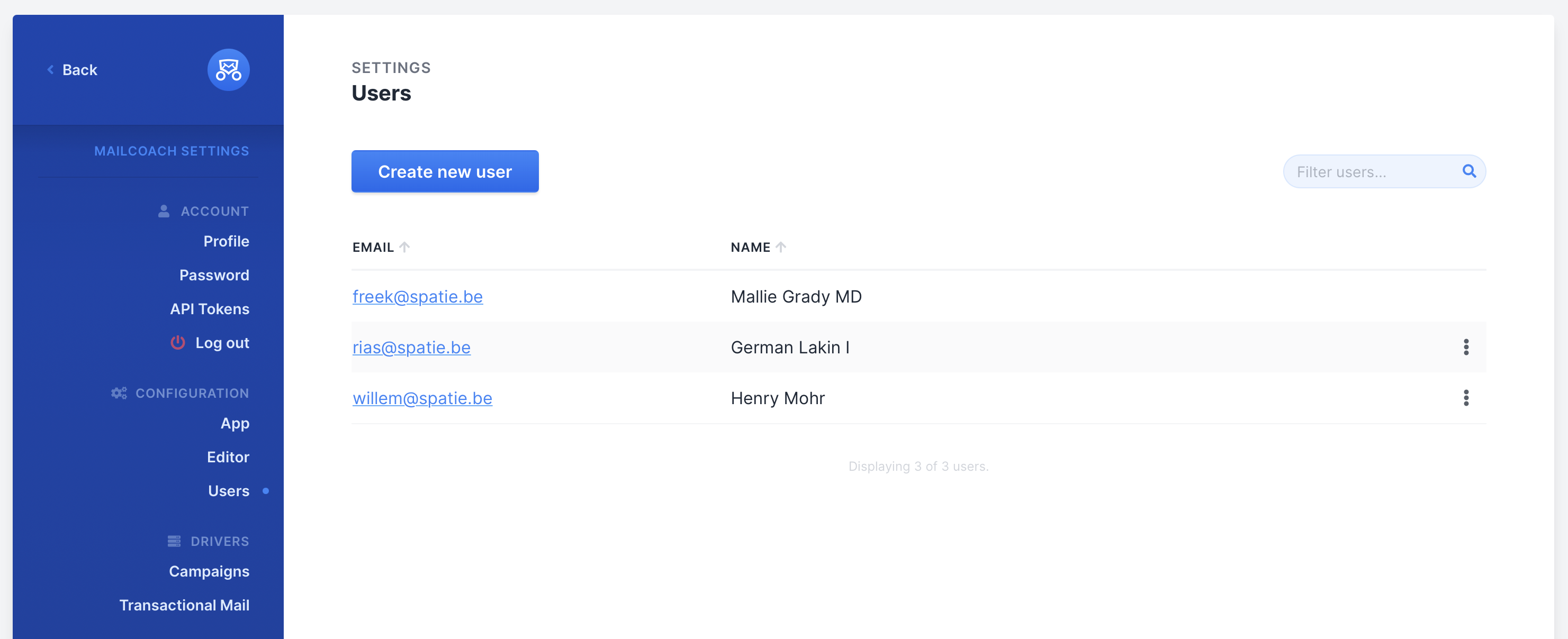Click the sort arrow beside the EMAIL header
Image resolution: width=1568 pixels, height=639 pixels.
pos(404,247)
